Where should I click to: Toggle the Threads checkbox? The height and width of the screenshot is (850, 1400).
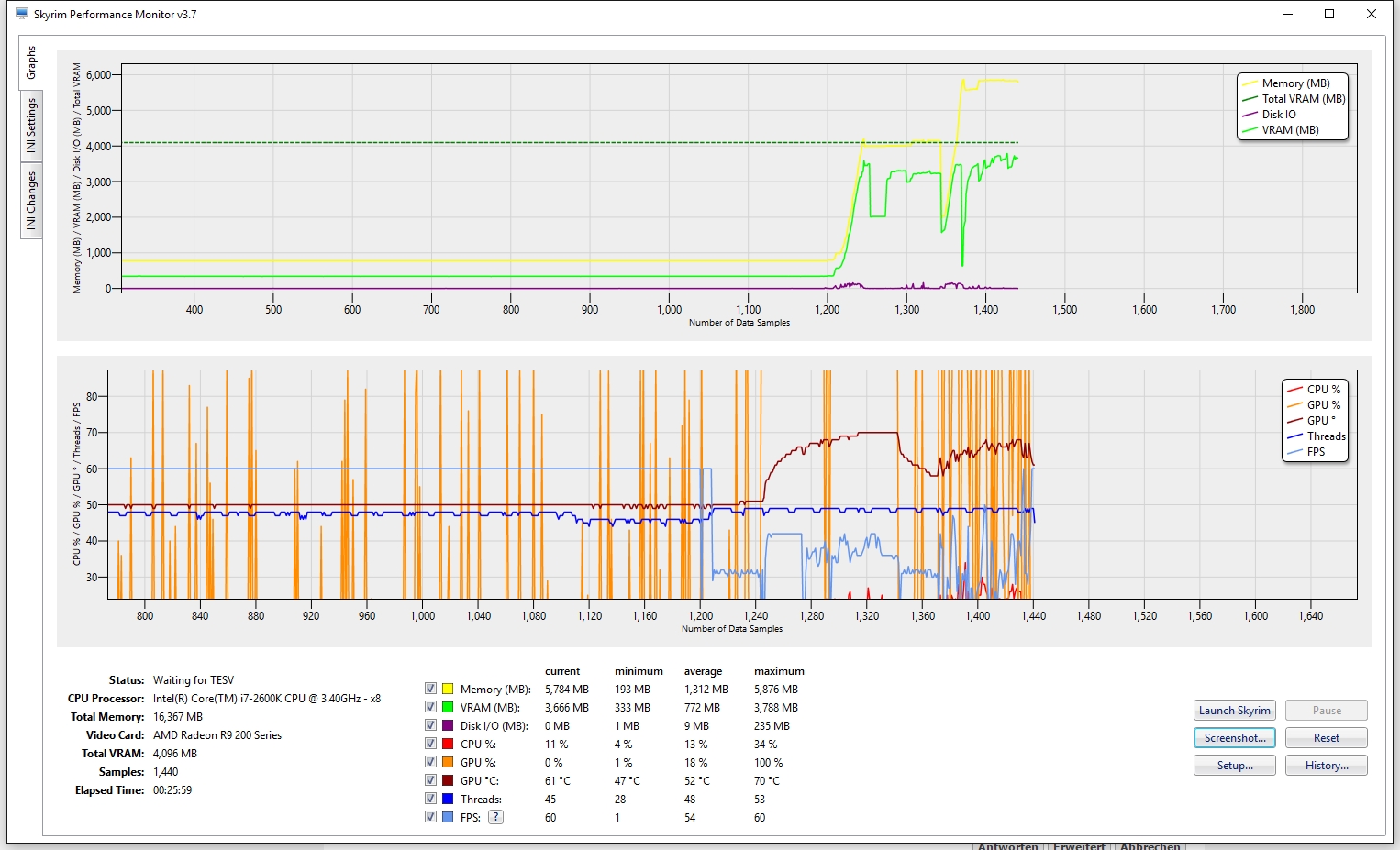tap(430, 799)
